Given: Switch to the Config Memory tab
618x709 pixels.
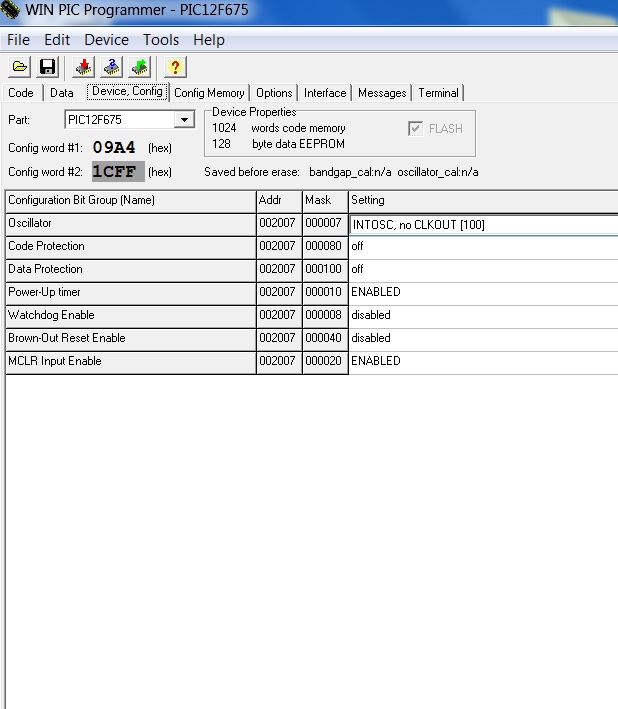Looking at the screenshot, I should 209,93.
